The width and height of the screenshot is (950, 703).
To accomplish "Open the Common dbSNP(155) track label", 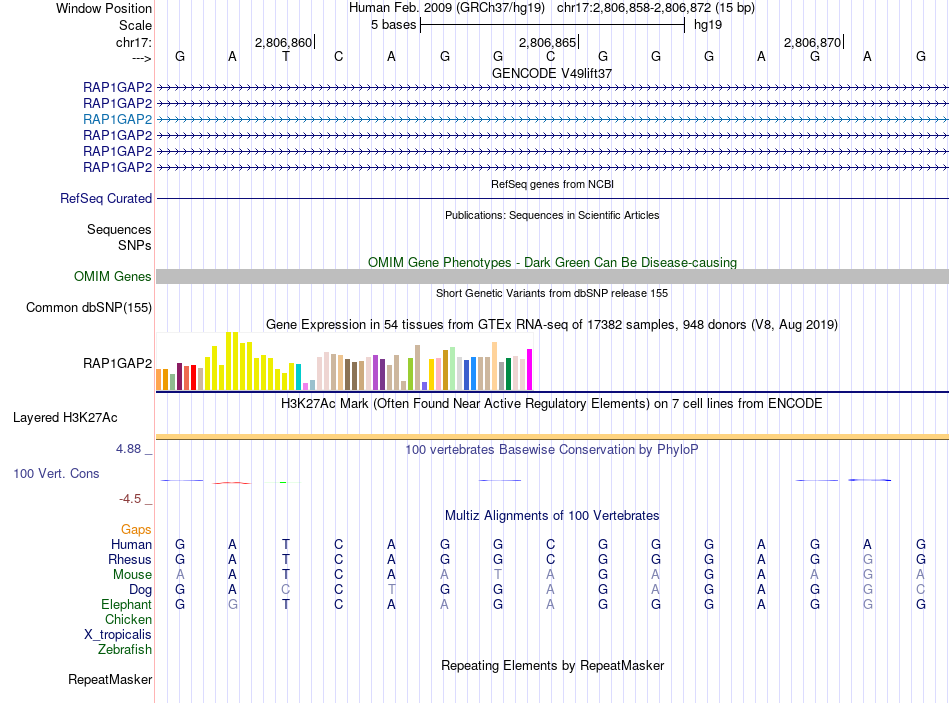I will click(x=89, y=308).
